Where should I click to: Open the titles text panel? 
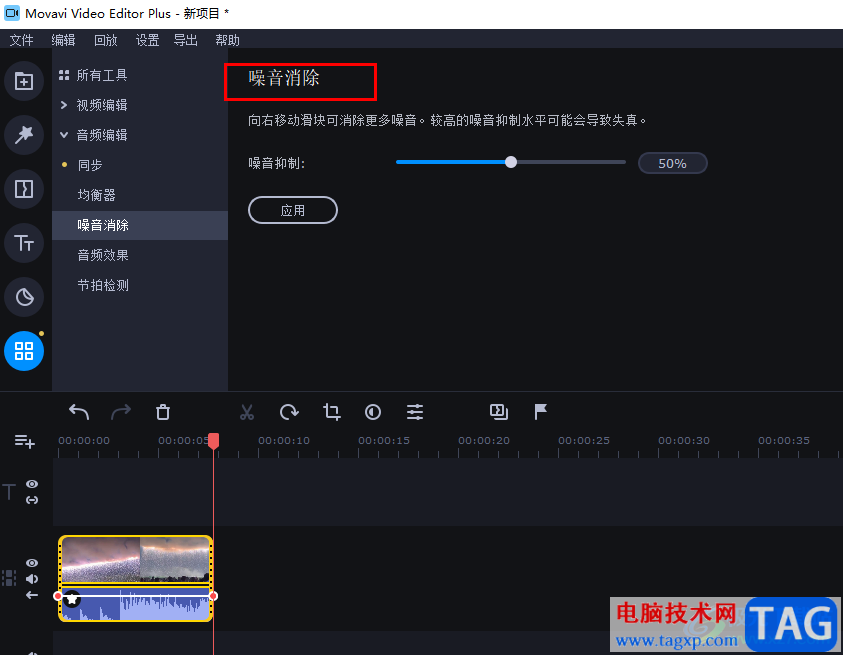24,243
